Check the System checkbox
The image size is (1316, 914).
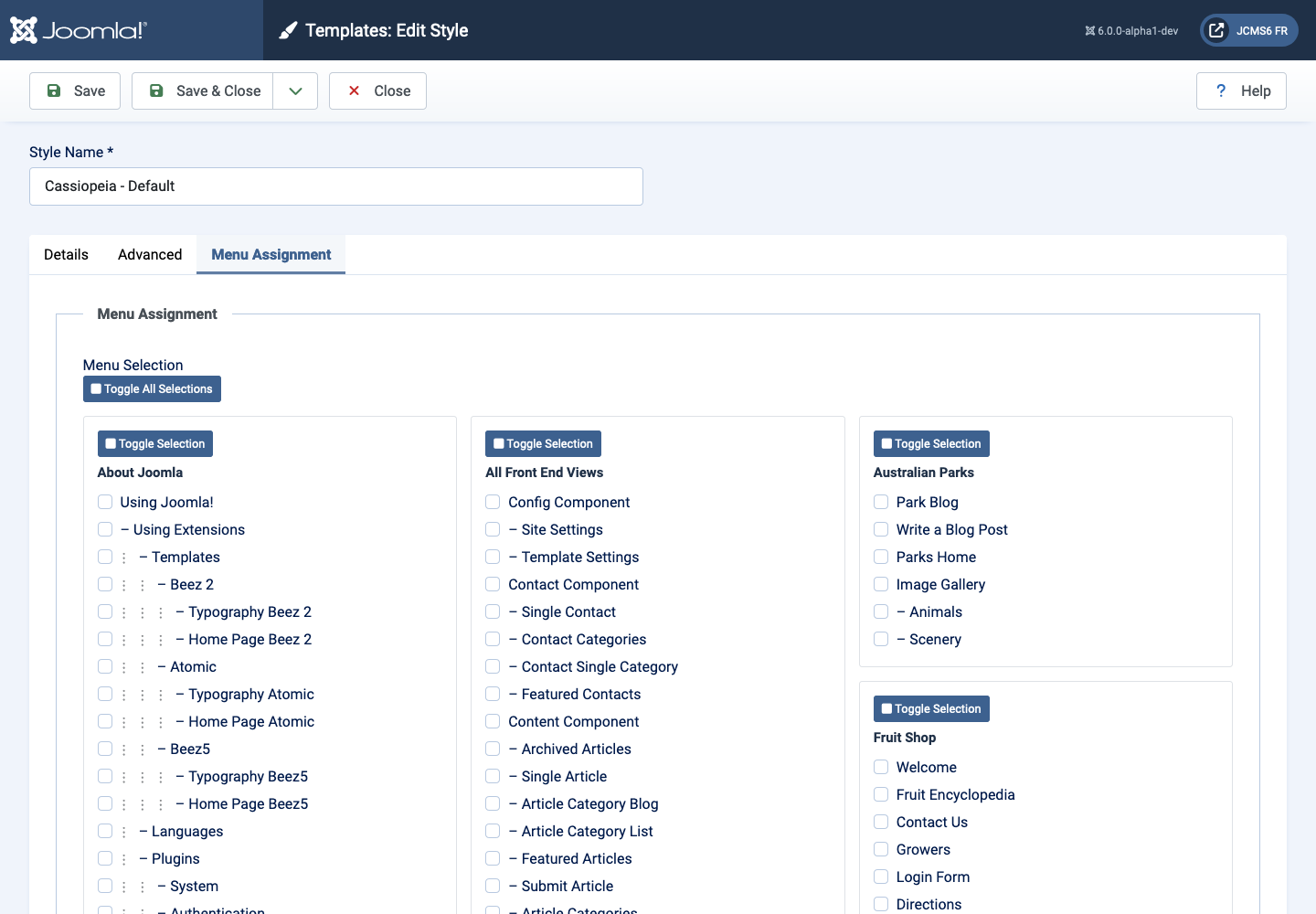(105, 886)
